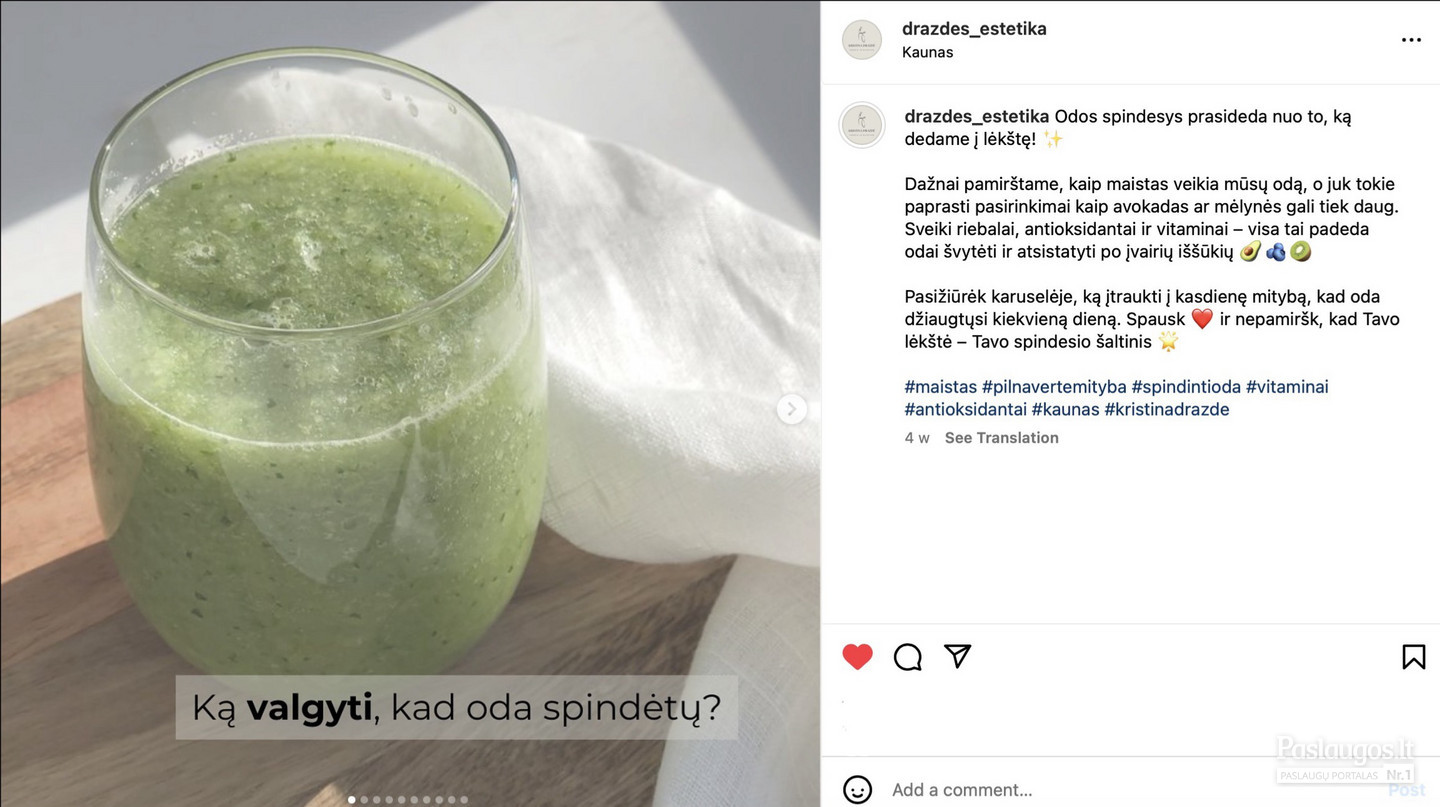Save post with bookmark icon
The width and height of the screenshot is (1440, 807).
(x=1414, y=657)
